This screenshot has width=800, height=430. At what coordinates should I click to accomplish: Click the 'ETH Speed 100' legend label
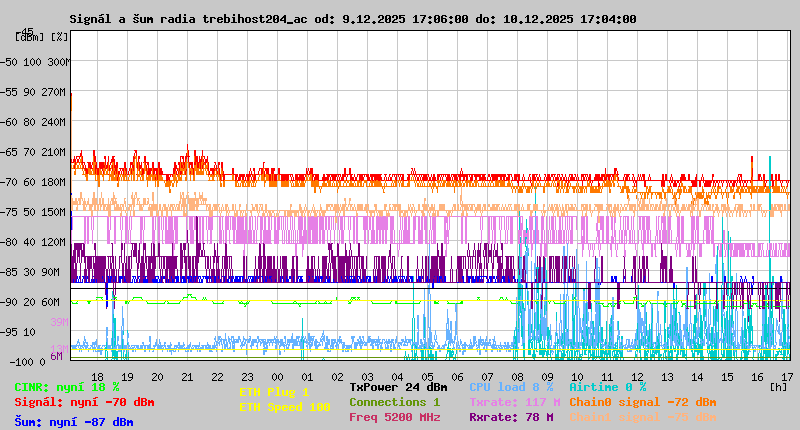[x=285, y=407]
